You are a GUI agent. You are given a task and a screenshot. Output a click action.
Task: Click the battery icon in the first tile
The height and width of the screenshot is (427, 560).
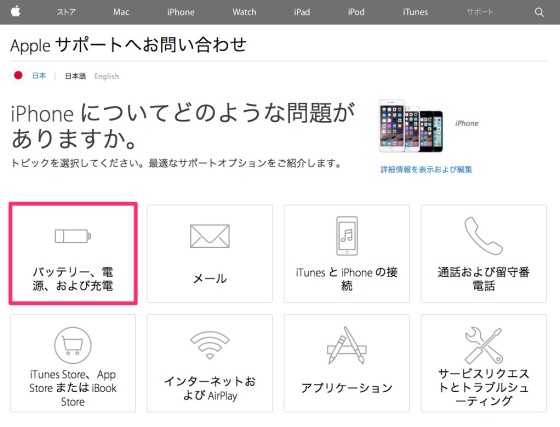tap(73, 236)
